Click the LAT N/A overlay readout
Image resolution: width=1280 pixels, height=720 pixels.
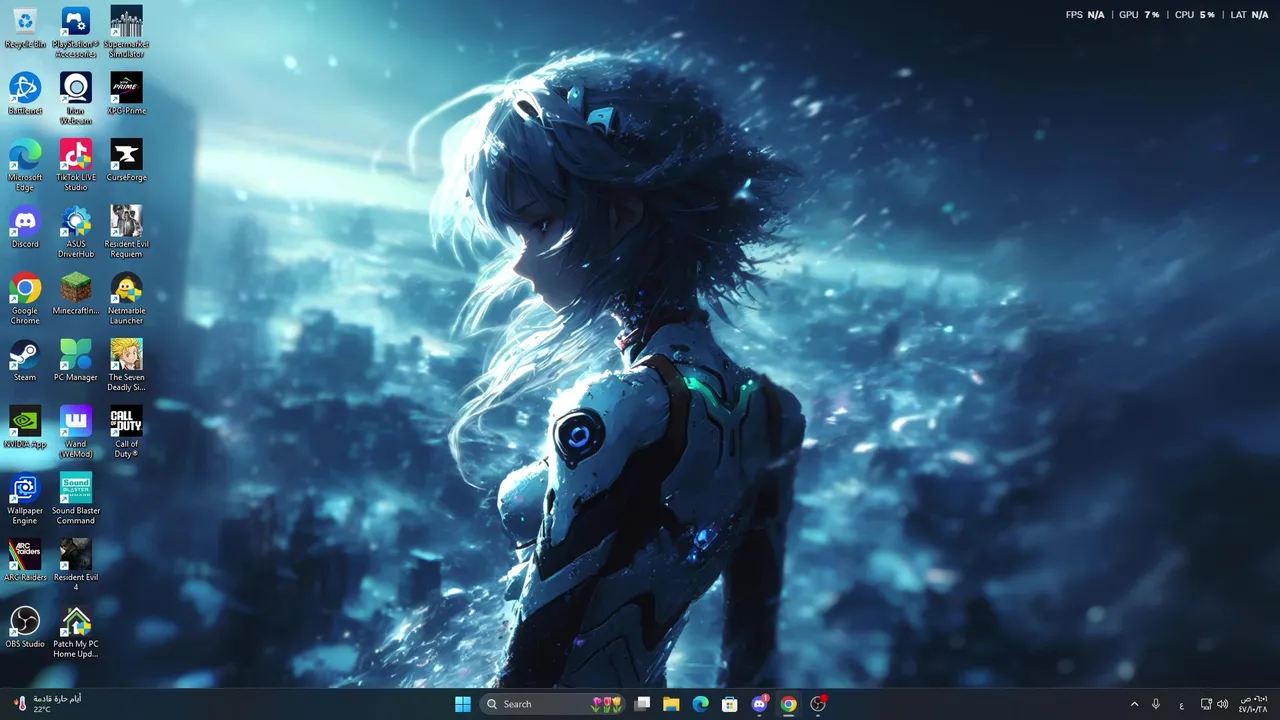[1249, 15]
